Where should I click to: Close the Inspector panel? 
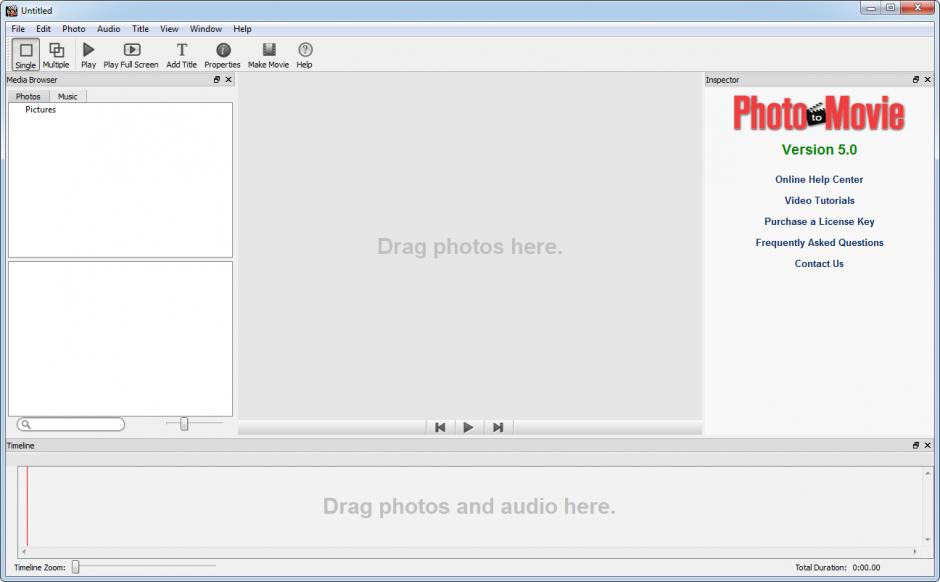[x=927, y=80]
